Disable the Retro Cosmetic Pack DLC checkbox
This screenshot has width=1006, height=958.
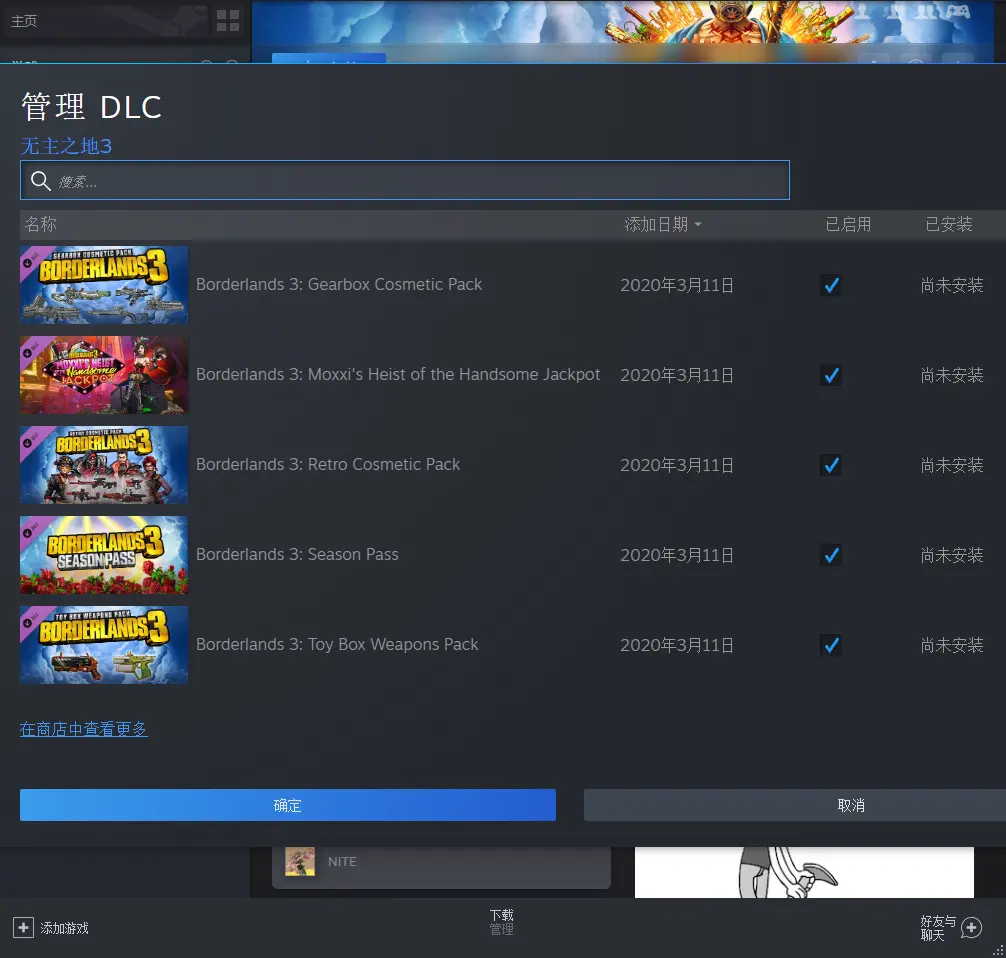[x=831, y=465]
